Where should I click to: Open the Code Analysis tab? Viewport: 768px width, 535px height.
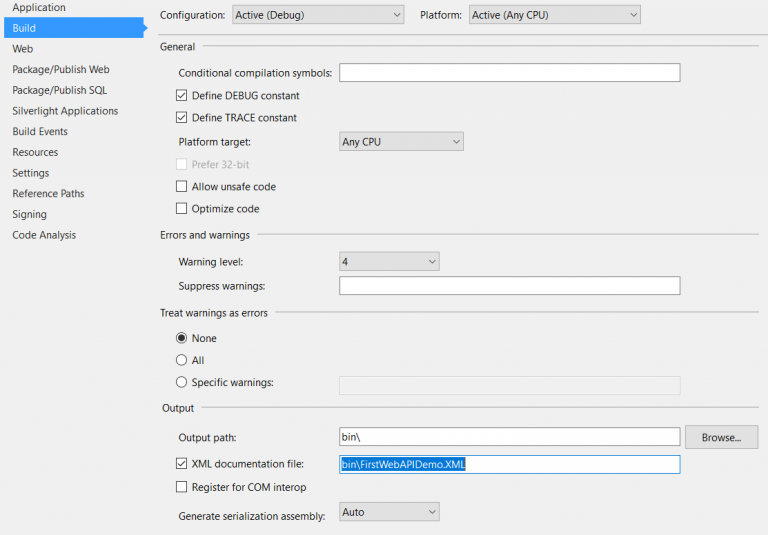(44, 235)
